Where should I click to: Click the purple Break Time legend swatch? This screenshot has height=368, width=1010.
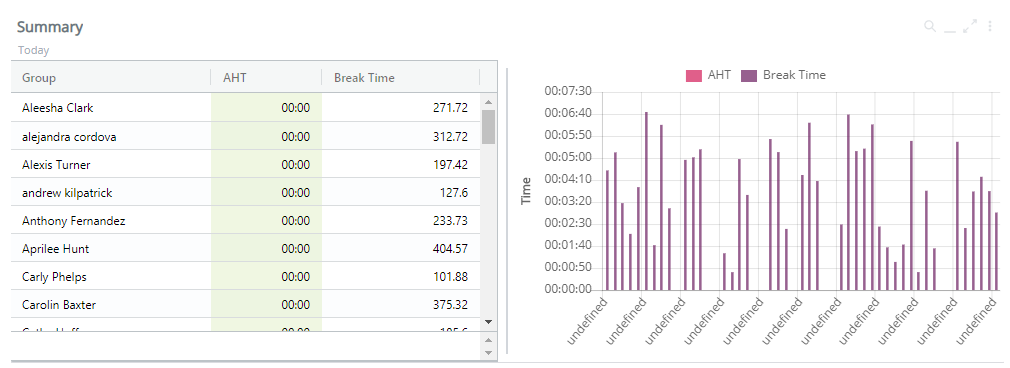coord(749,75)
